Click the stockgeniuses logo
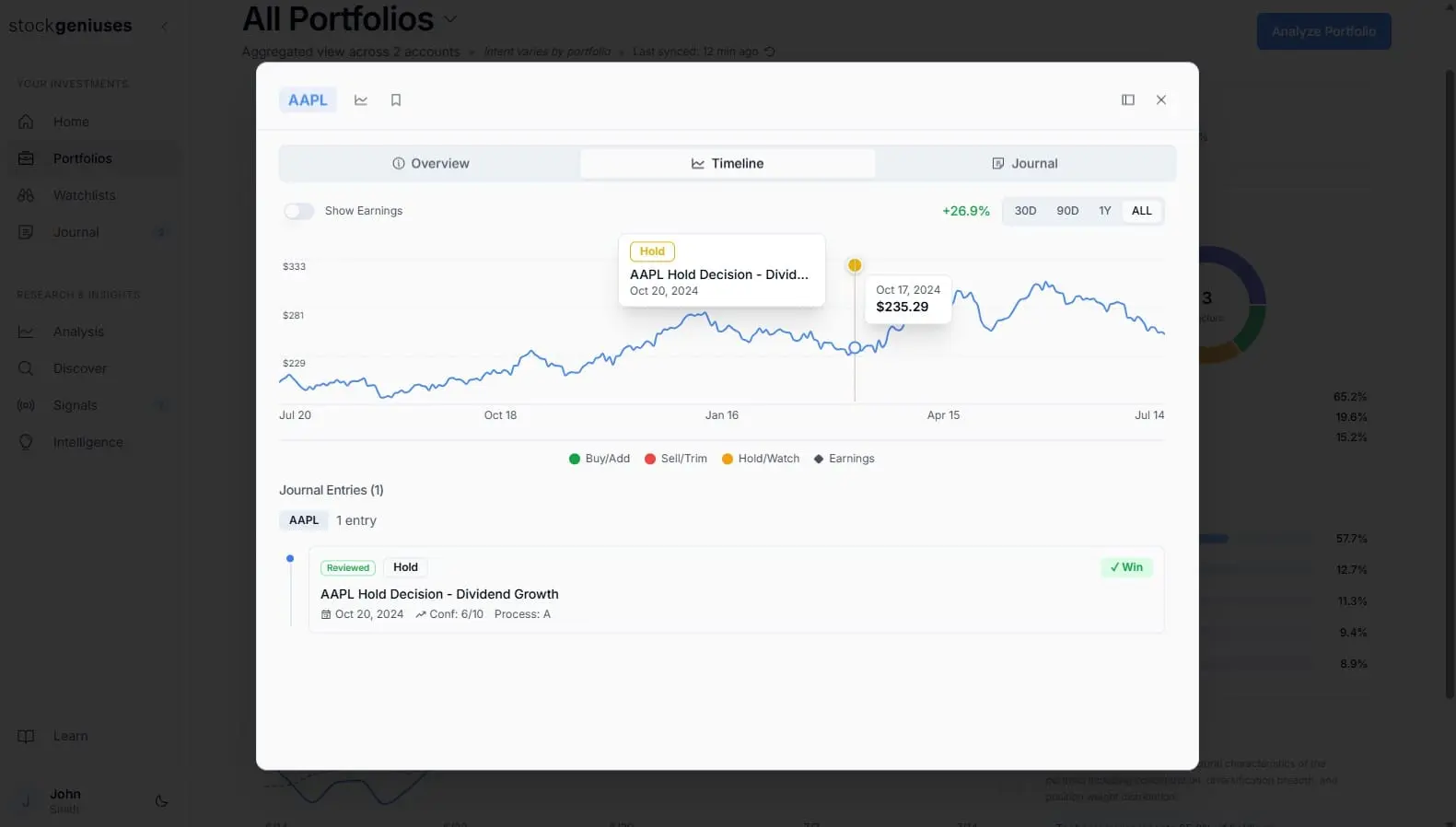 point(70,26)
